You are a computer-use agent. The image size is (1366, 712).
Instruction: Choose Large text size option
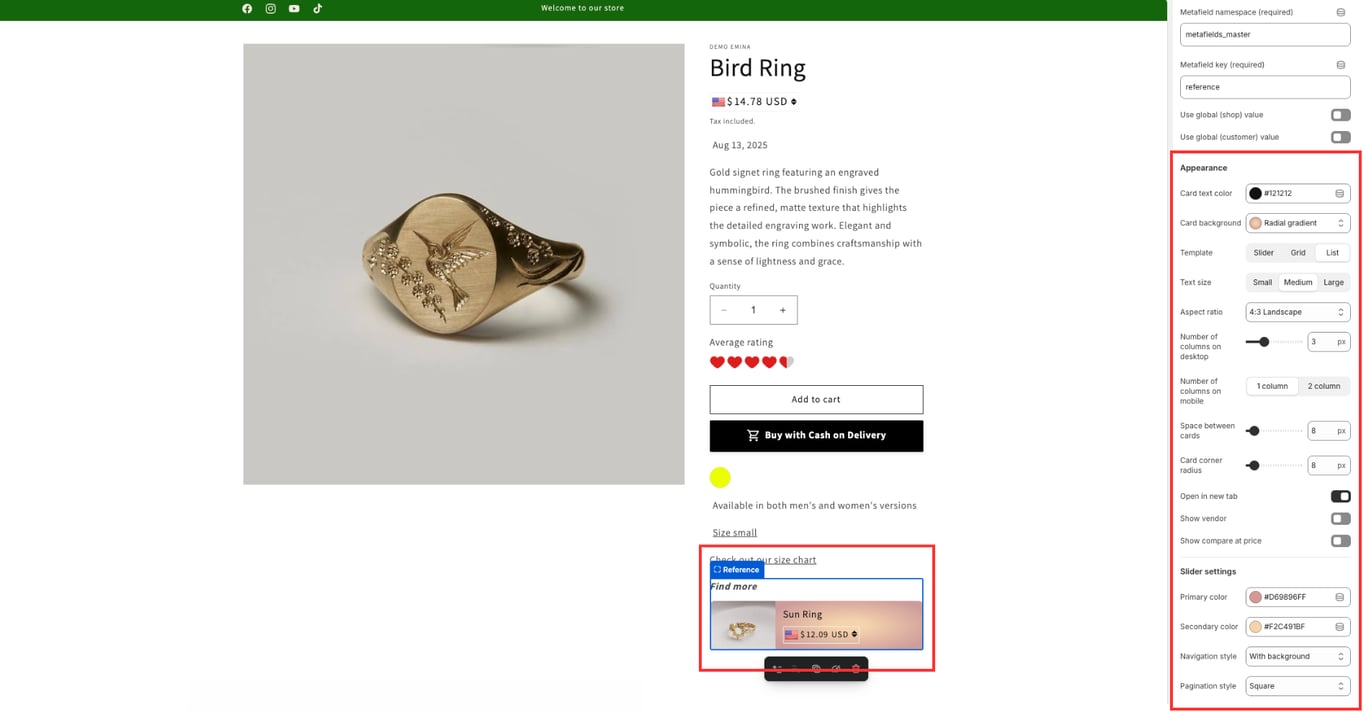point(1333,282)
